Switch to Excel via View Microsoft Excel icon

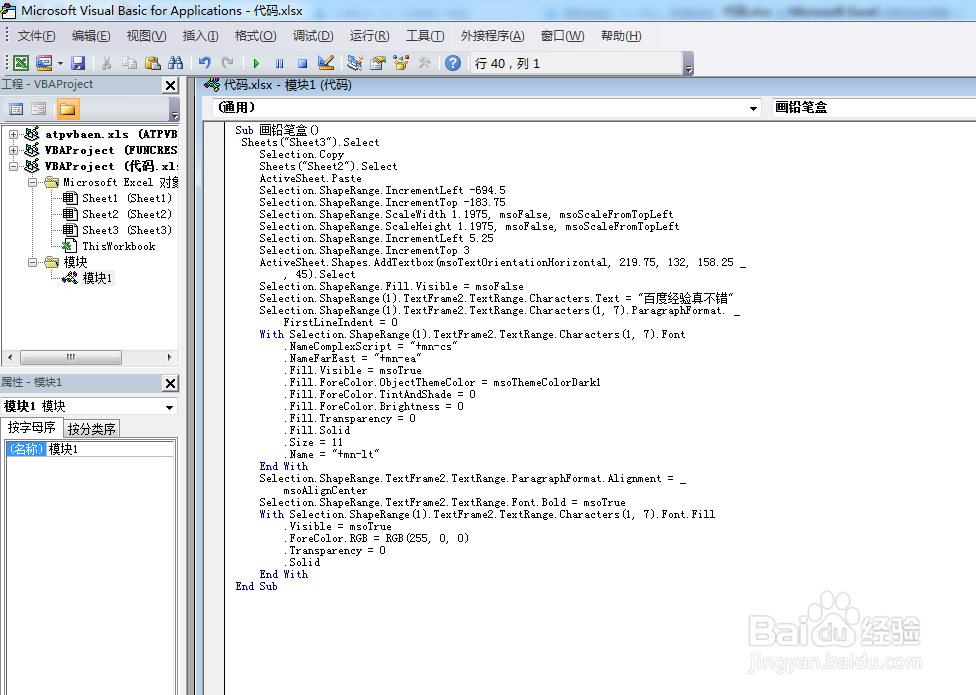(x=21, y=63)
